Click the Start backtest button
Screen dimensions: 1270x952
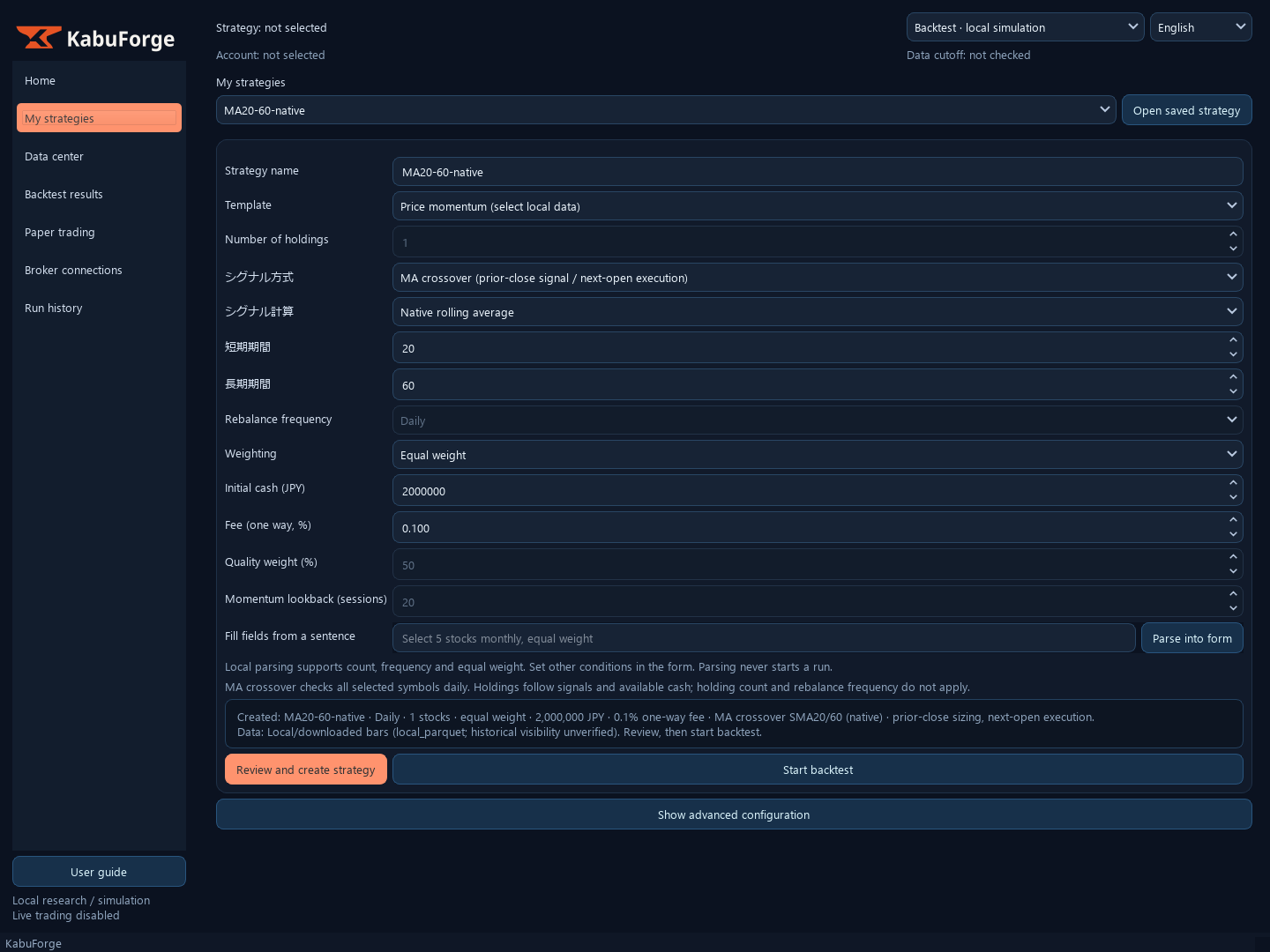click(818, 770)
